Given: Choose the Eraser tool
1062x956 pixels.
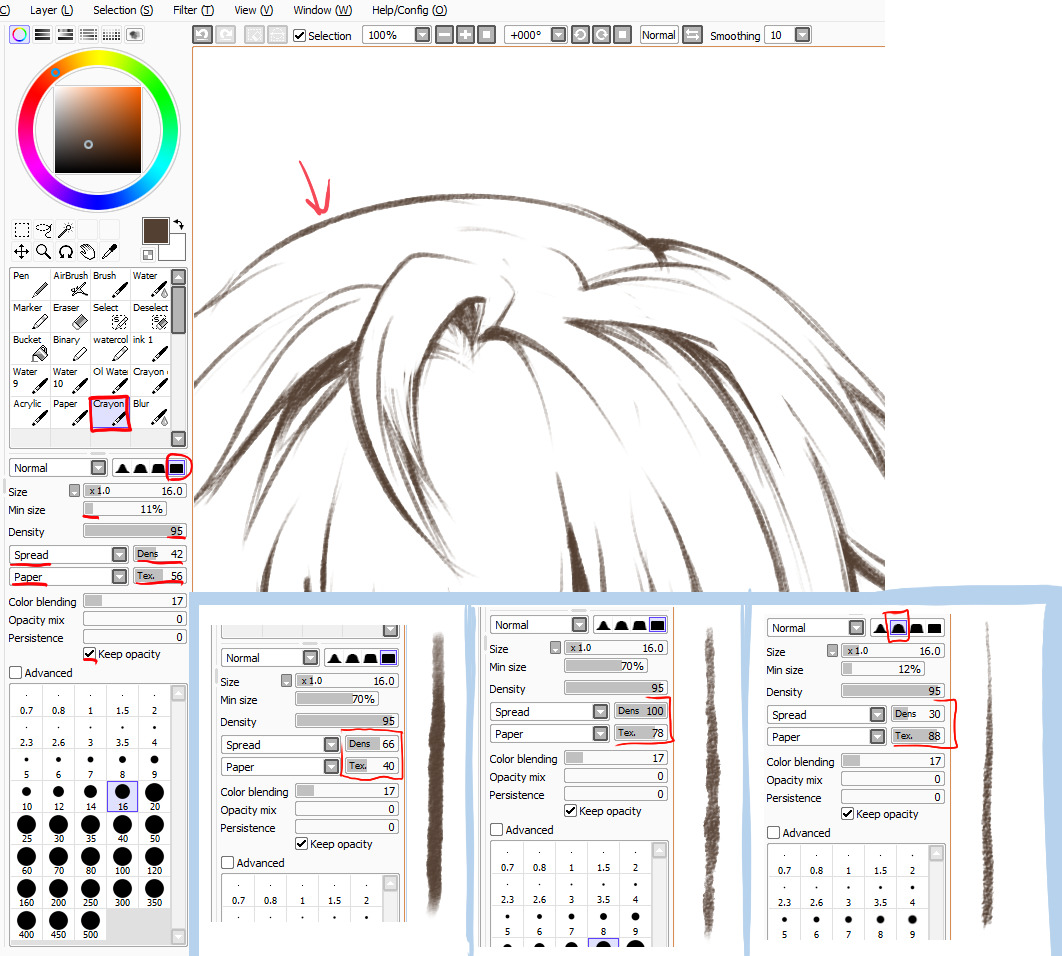Looking at the screenshot, I should click(70, 316).
